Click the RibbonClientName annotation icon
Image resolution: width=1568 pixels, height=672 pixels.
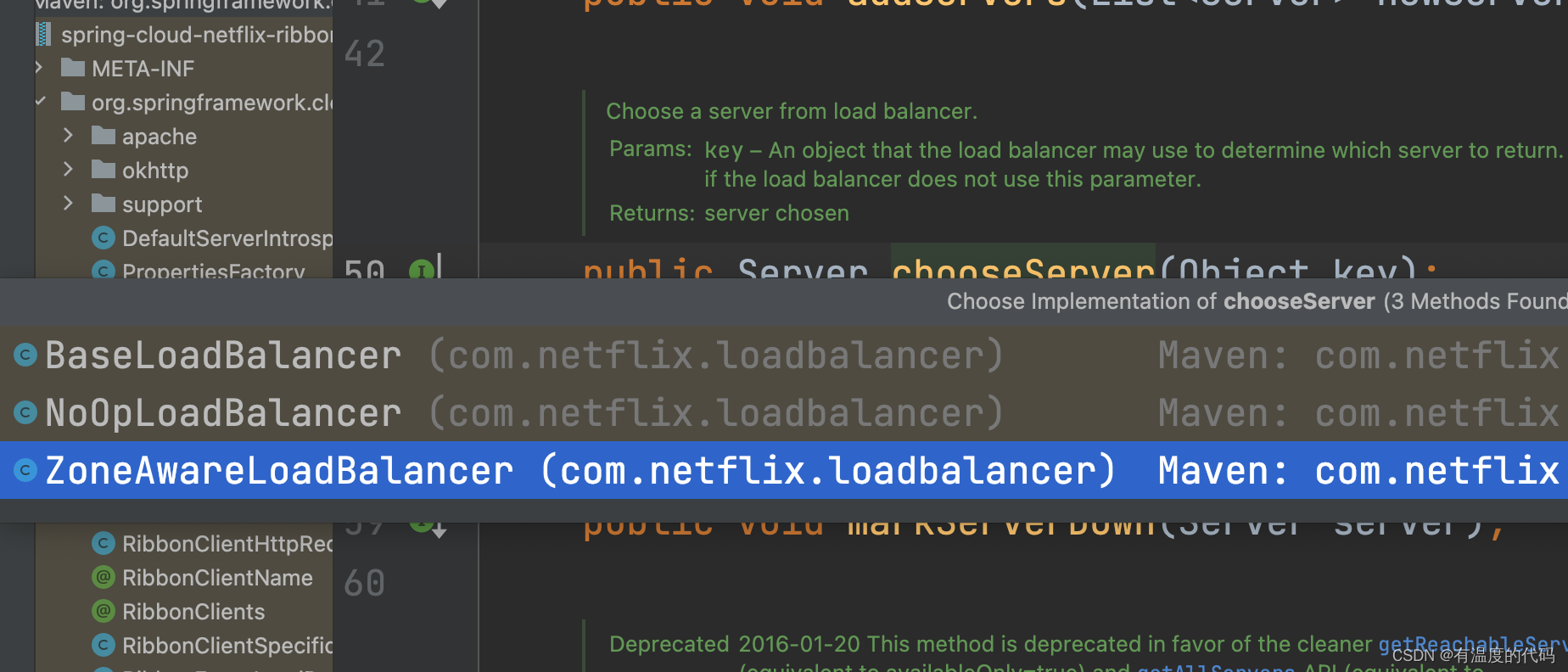tap(103, 577)
